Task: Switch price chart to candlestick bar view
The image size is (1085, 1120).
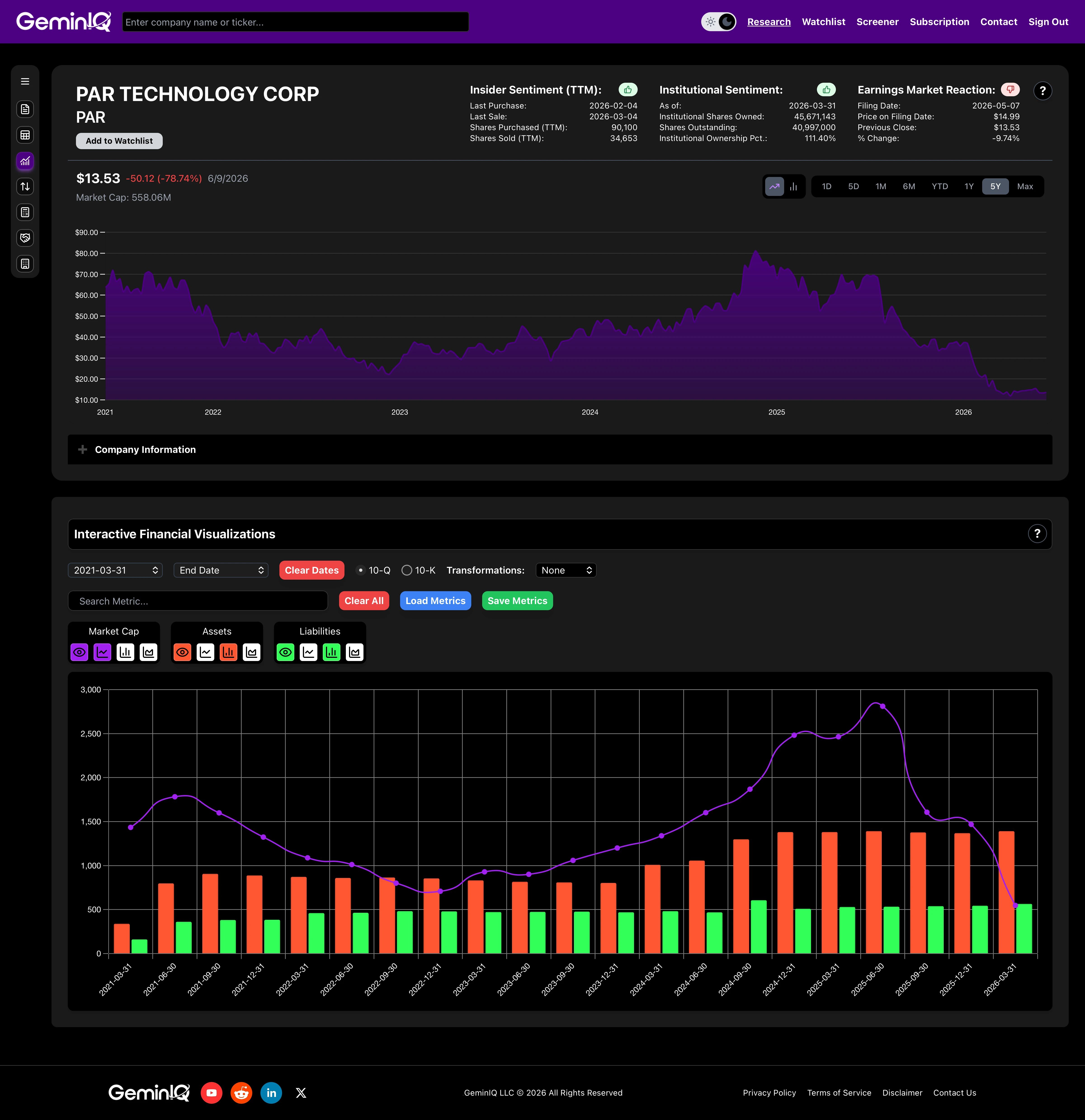Action: 793,186
